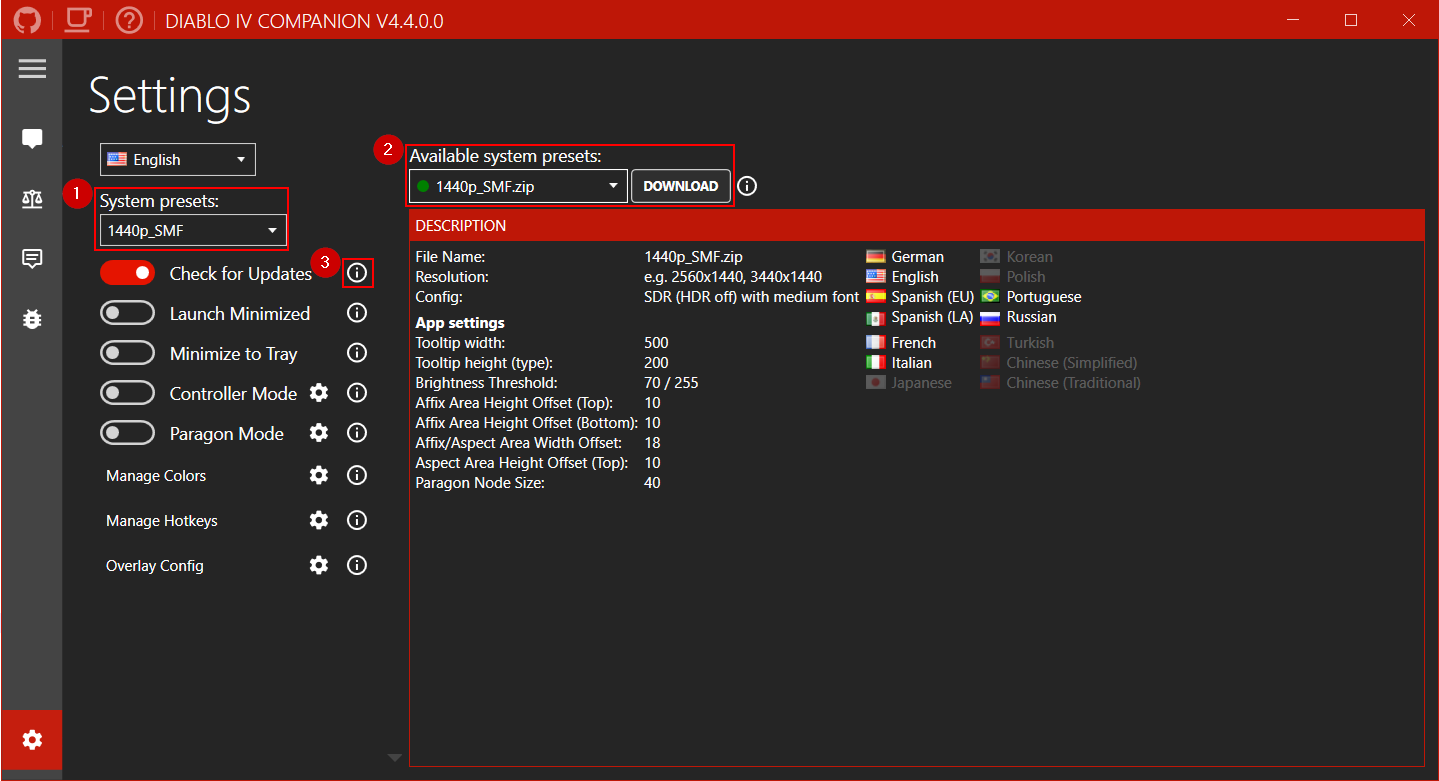Open the hamburger navigation menu

click(x=32, y=68)
